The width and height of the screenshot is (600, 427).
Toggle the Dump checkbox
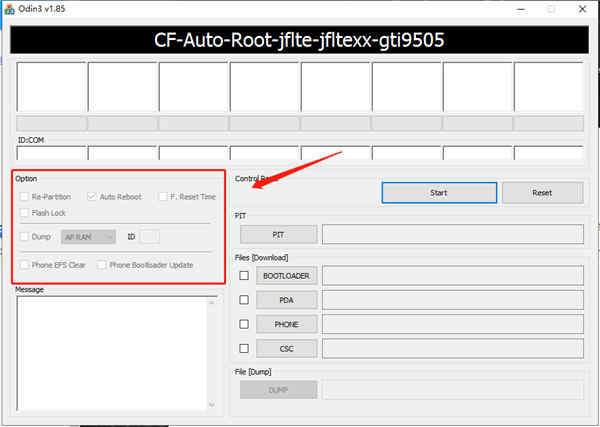click(24, 236)
